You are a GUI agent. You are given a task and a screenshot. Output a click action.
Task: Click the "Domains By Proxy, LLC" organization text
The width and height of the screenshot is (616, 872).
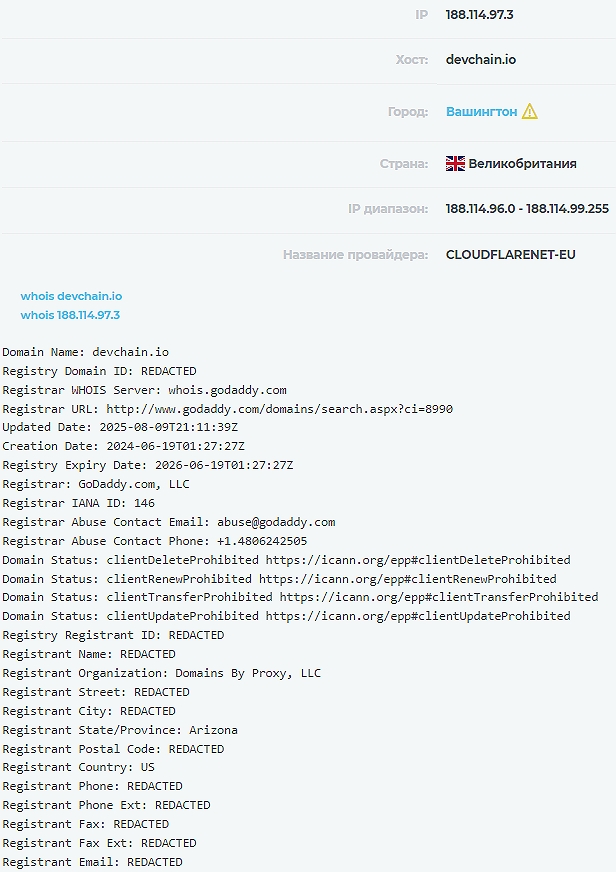(x=248, y=673)
